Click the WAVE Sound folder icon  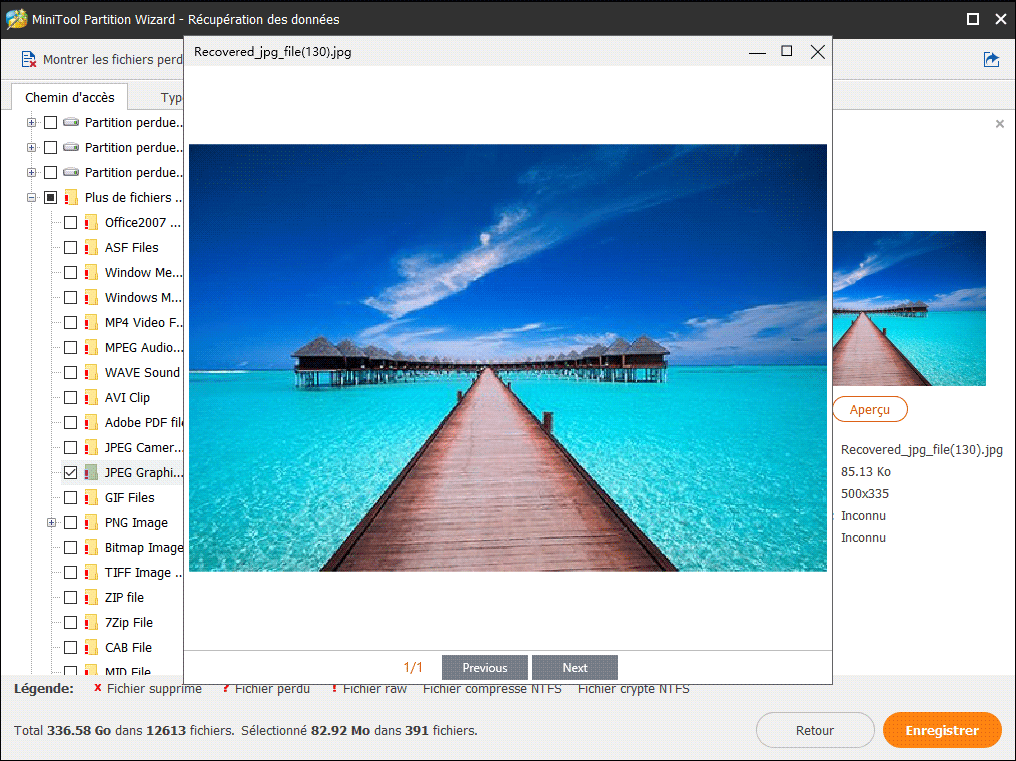[x=91, y=372]
